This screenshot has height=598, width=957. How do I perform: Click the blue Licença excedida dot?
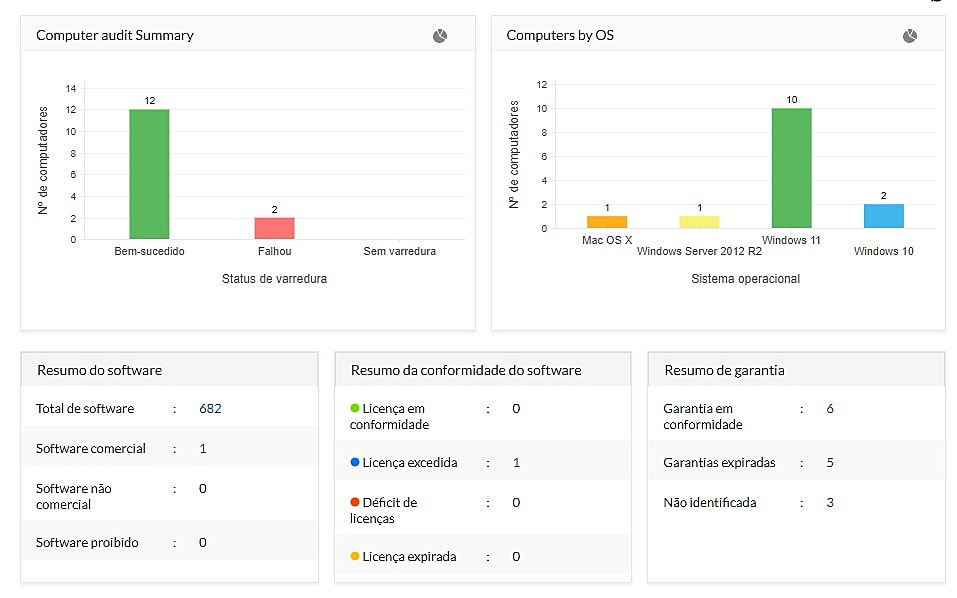355,463
